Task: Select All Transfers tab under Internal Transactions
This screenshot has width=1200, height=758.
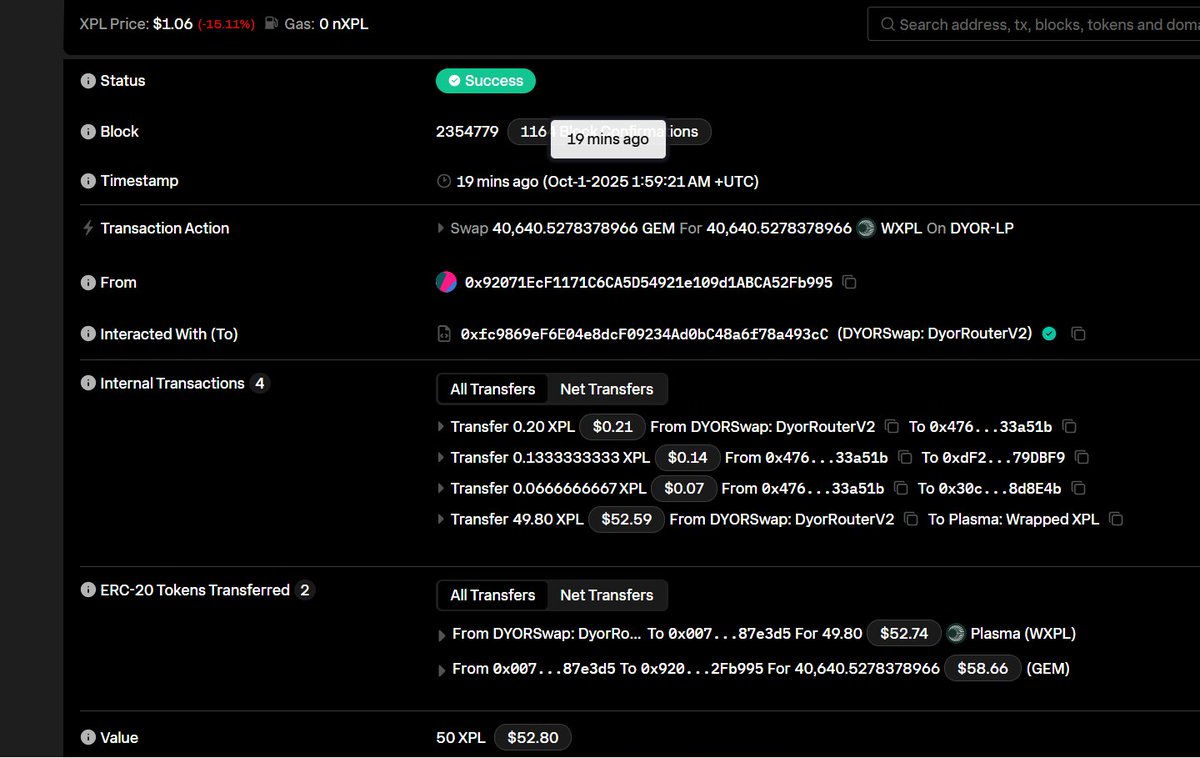Action: 493,389
